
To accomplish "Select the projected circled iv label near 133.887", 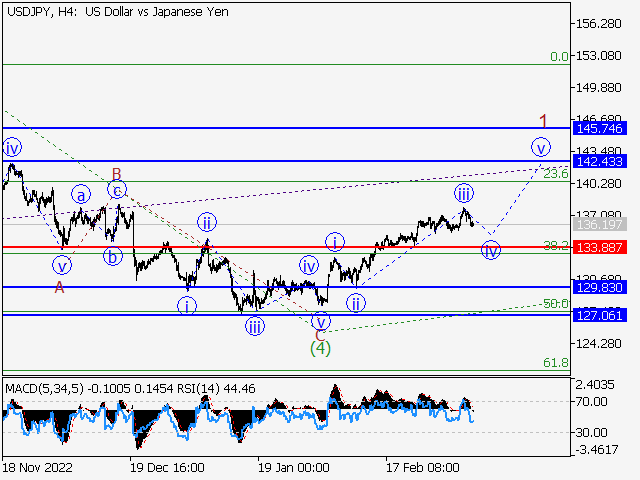I will pyautogui.click(x=491, y=250).
